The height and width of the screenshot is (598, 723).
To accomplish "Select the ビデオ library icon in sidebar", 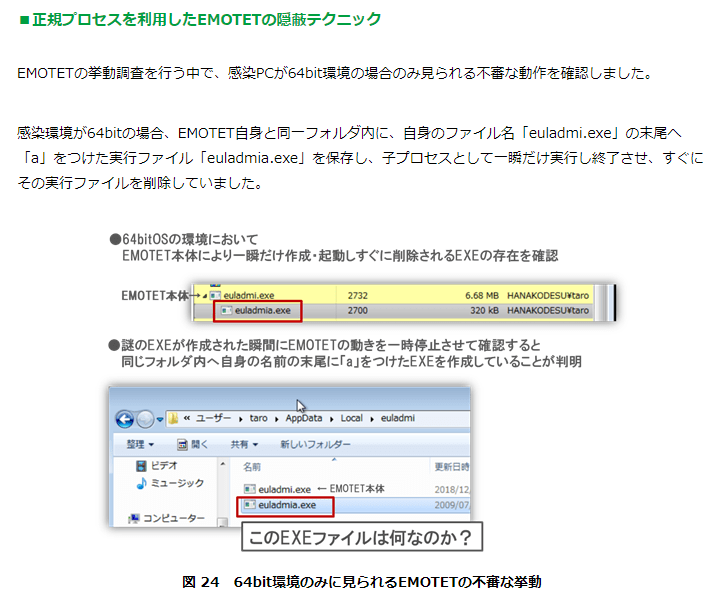I will pyautogui.click(x=142, y=466).
